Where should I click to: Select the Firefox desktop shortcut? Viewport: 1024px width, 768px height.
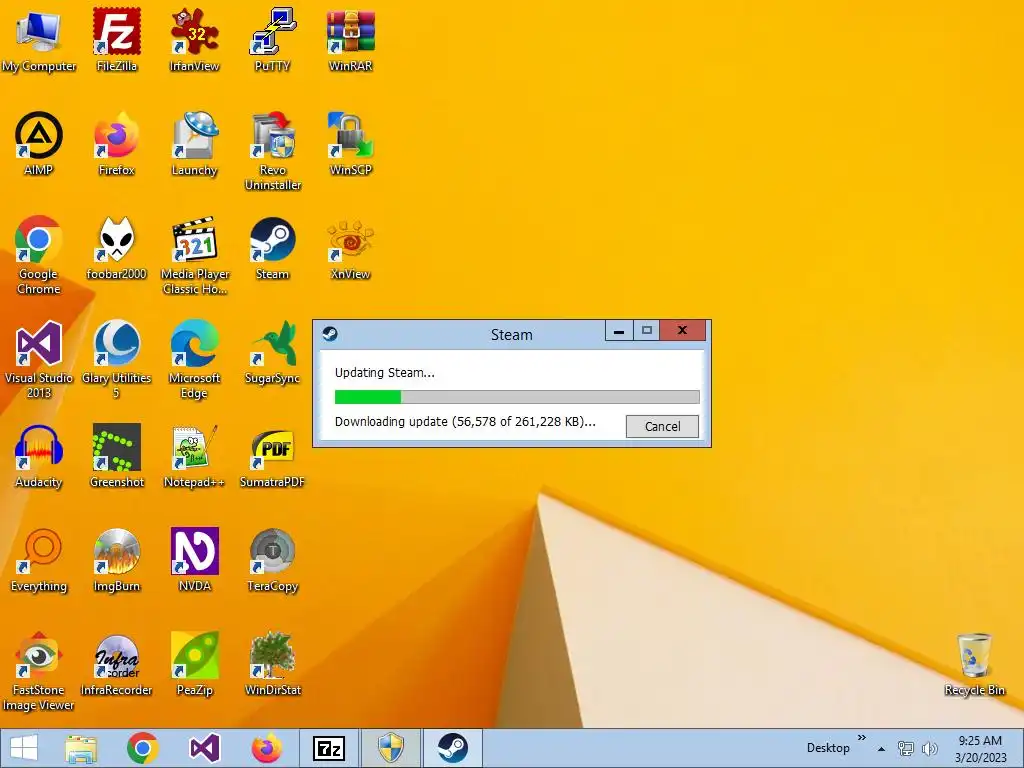116,144
